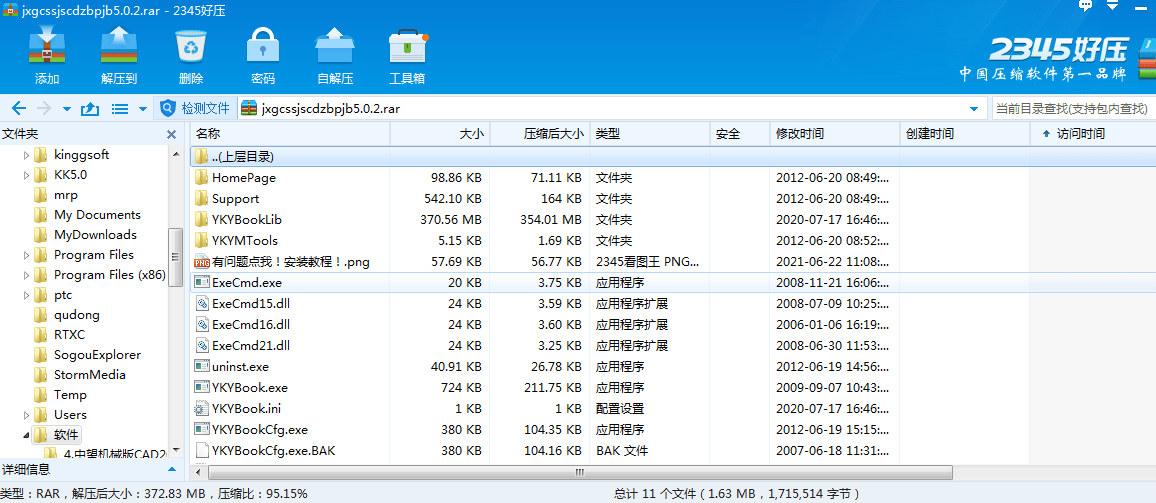The height and width of the screenshot is (503, 1156).
Task: Sort by 名称 column header
Action: click(290, 134)
